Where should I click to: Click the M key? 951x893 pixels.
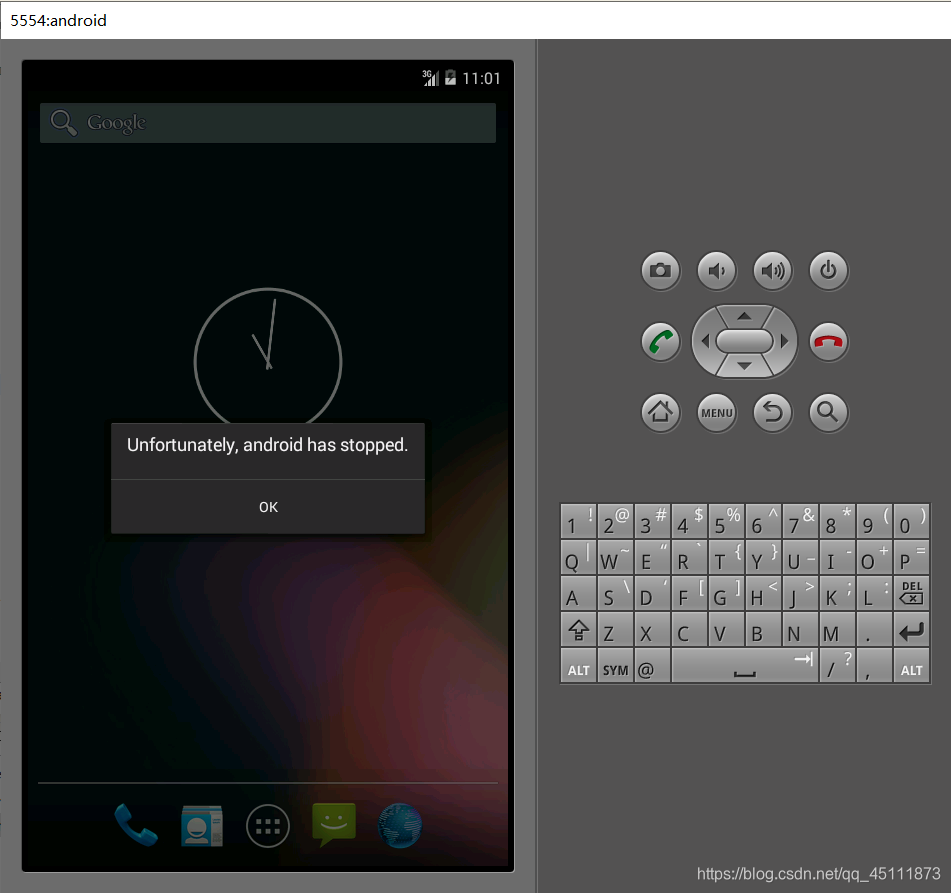837,629
